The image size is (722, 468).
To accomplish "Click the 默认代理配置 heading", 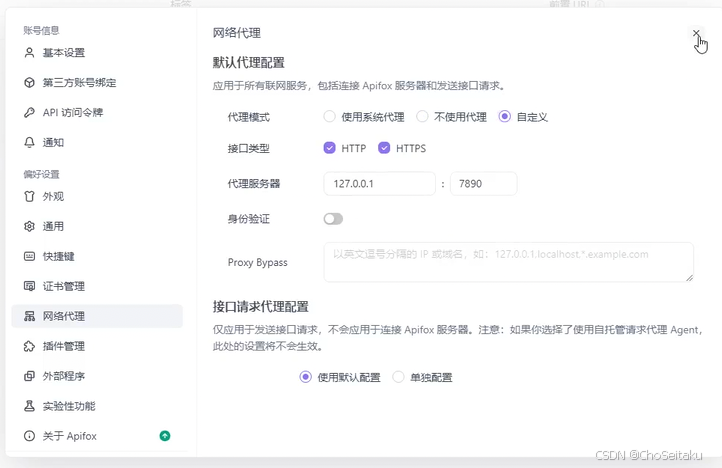I will (x=249, y=63).
